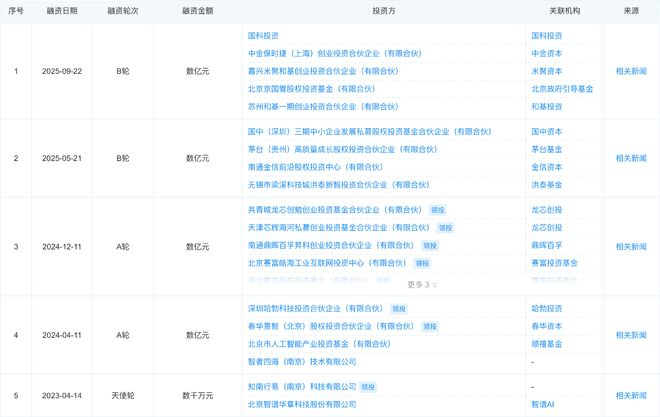The width and height of the screenshot is (660, 417).
Task: Select the date cell 2024-12-11
Action: pyautogui.click(x=62, y=247)
